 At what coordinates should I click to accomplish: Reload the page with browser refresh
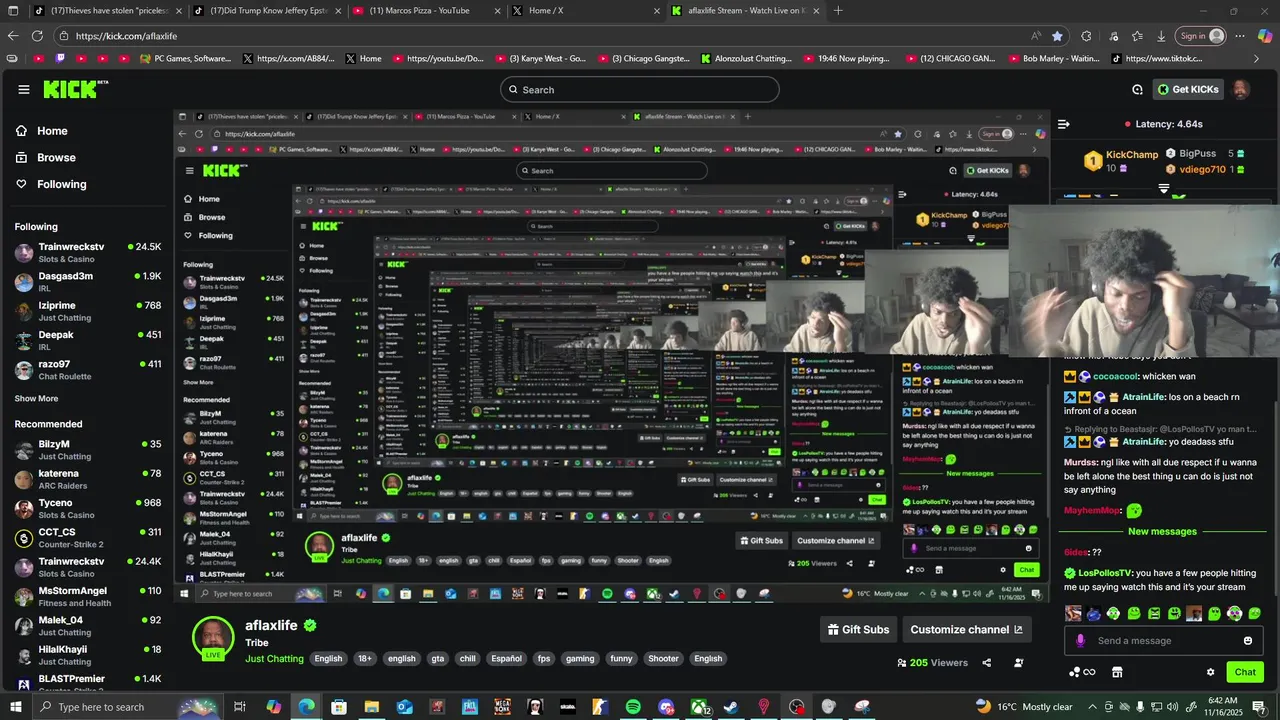tap(37, 36)
